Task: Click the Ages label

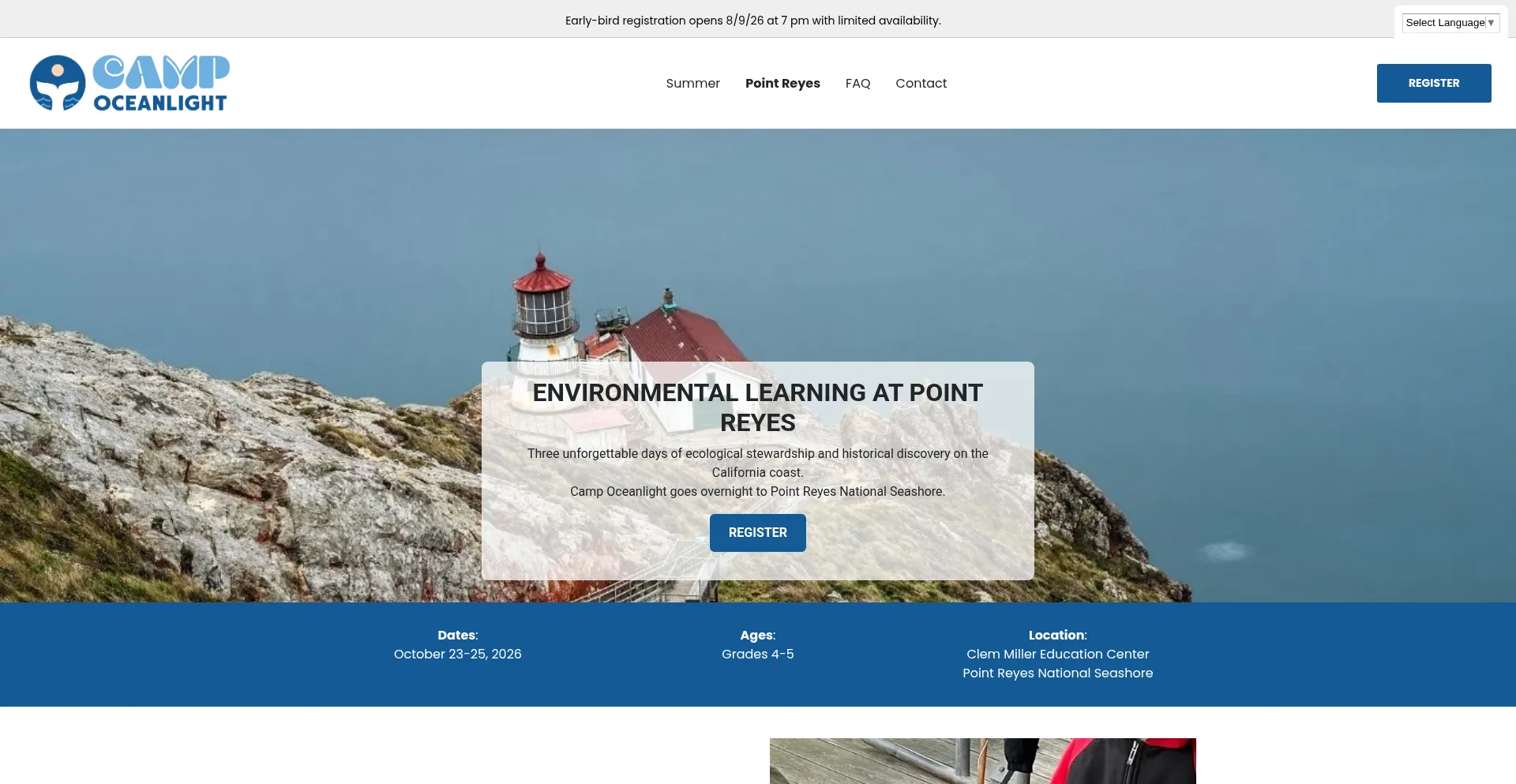Action: (x=758, y=635)
